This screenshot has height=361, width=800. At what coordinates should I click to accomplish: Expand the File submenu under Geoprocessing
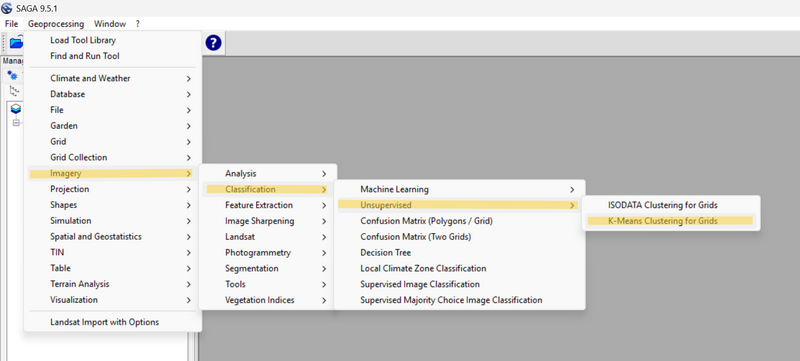[x=112, y=110]
